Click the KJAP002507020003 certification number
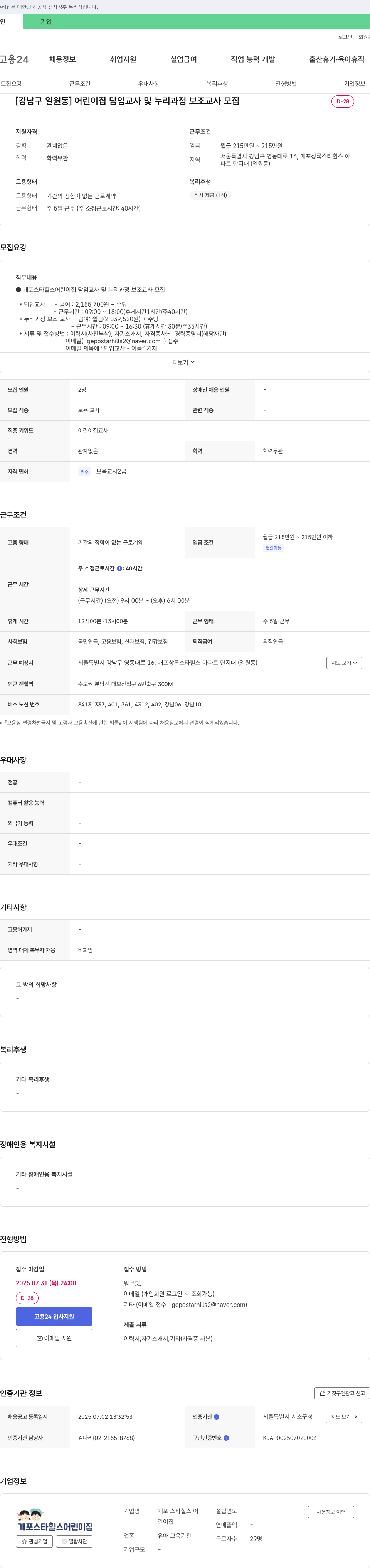The image size is (370, 1568). 290,1438
